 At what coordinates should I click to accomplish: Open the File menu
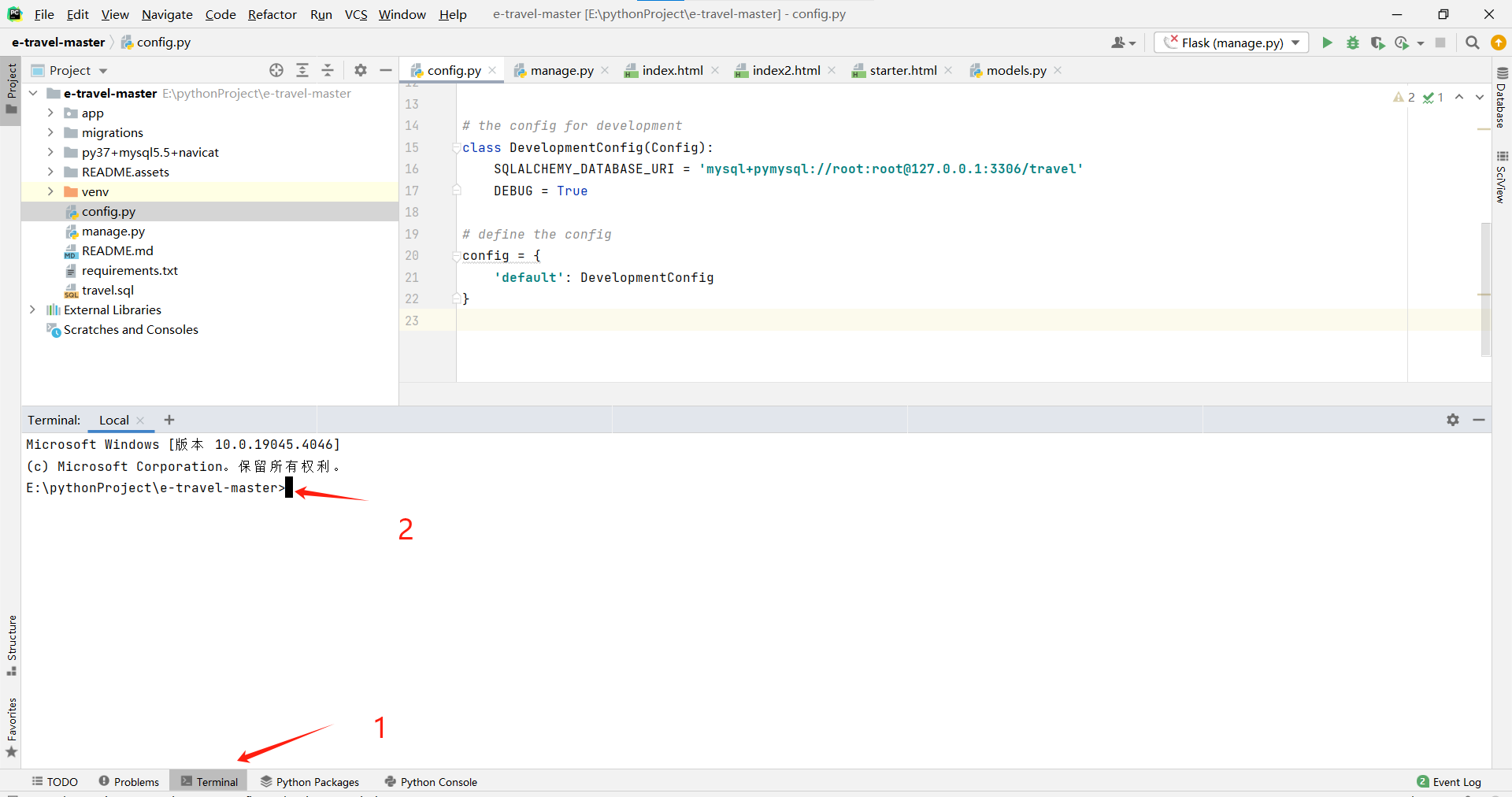(44, 14)
